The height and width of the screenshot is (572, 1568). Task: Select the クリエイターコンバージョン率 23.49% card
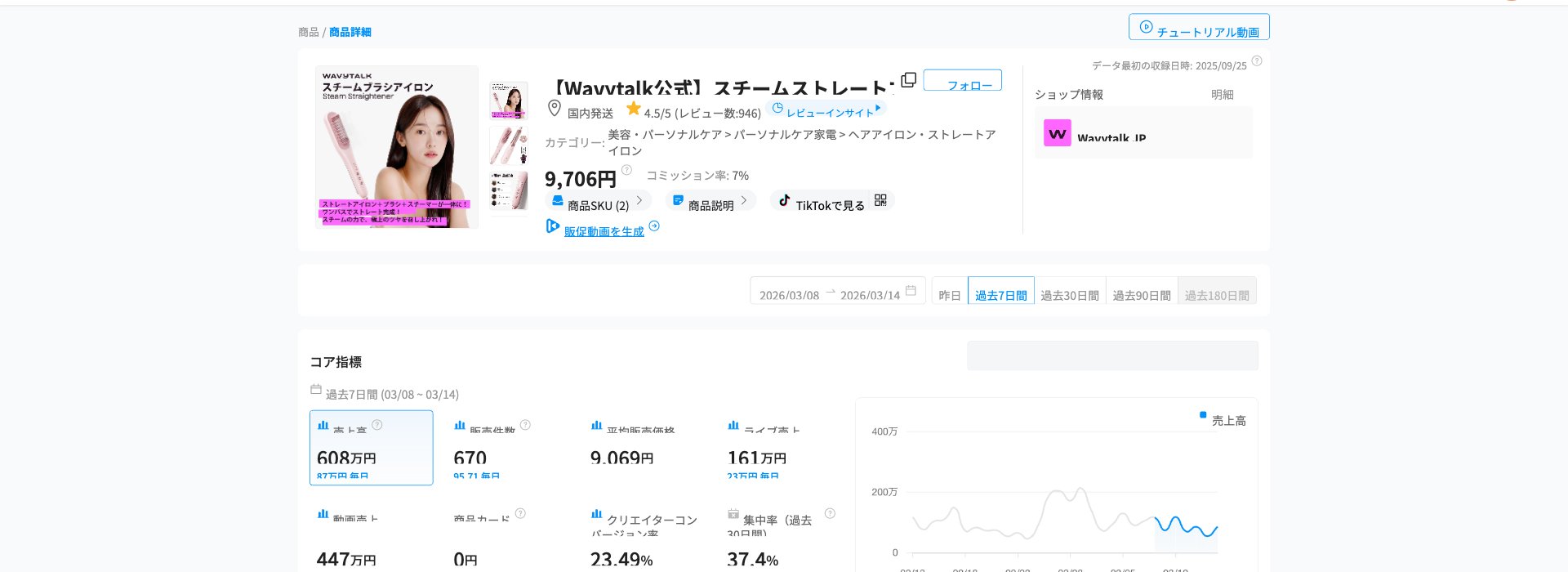click(645, 535)
